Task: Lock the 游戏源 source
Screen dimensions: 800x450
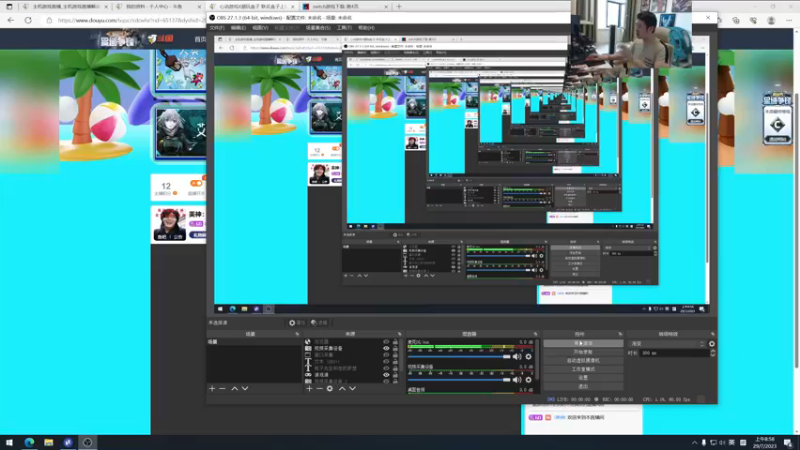Action: pyautogui.click(x=395, y=375)
